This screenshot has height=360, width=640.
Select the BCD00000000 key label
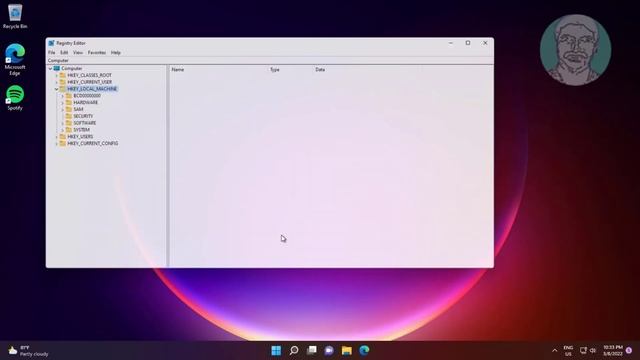pos(87,96)
